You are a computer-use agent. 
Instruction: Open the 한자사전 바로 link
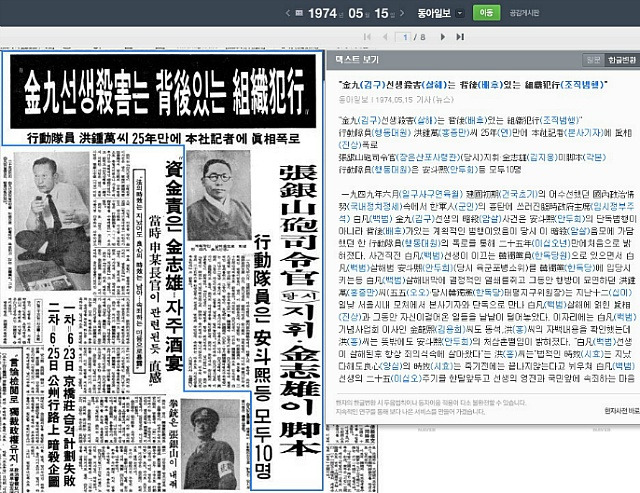click(622, 411)
